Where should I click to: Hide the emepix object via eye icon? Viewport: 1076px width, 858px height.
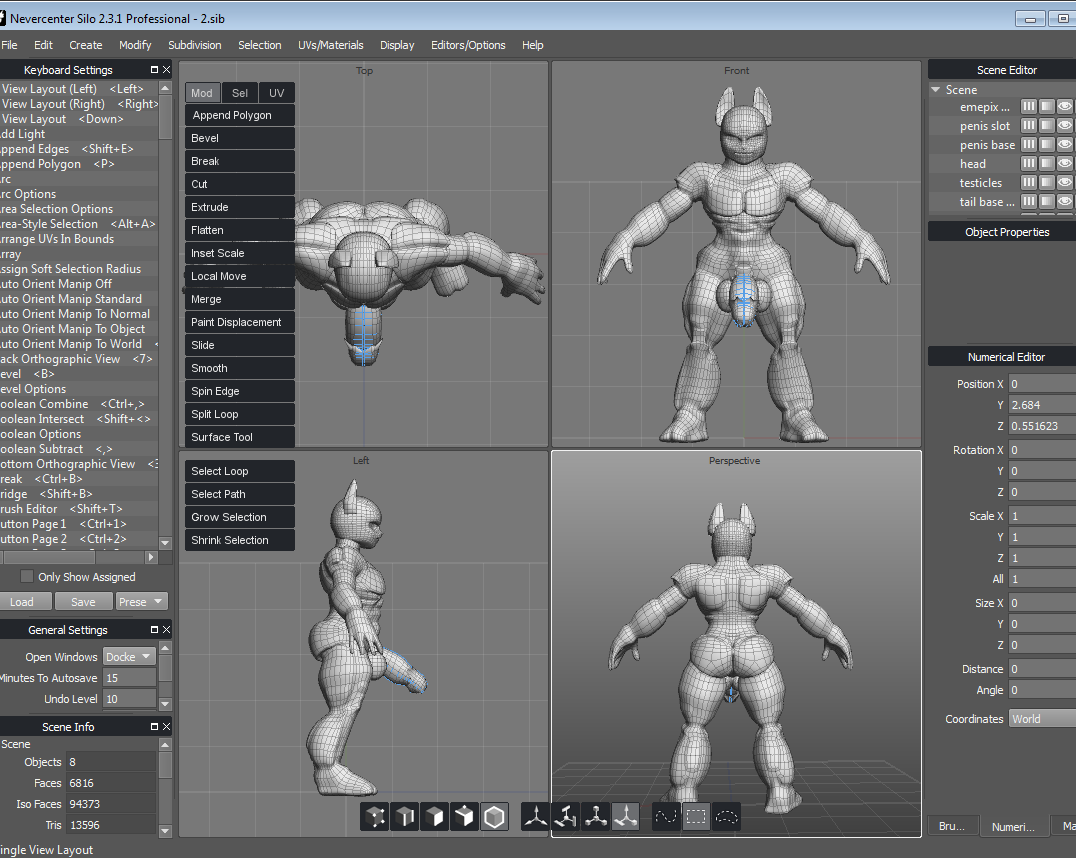click(1065, 106)
